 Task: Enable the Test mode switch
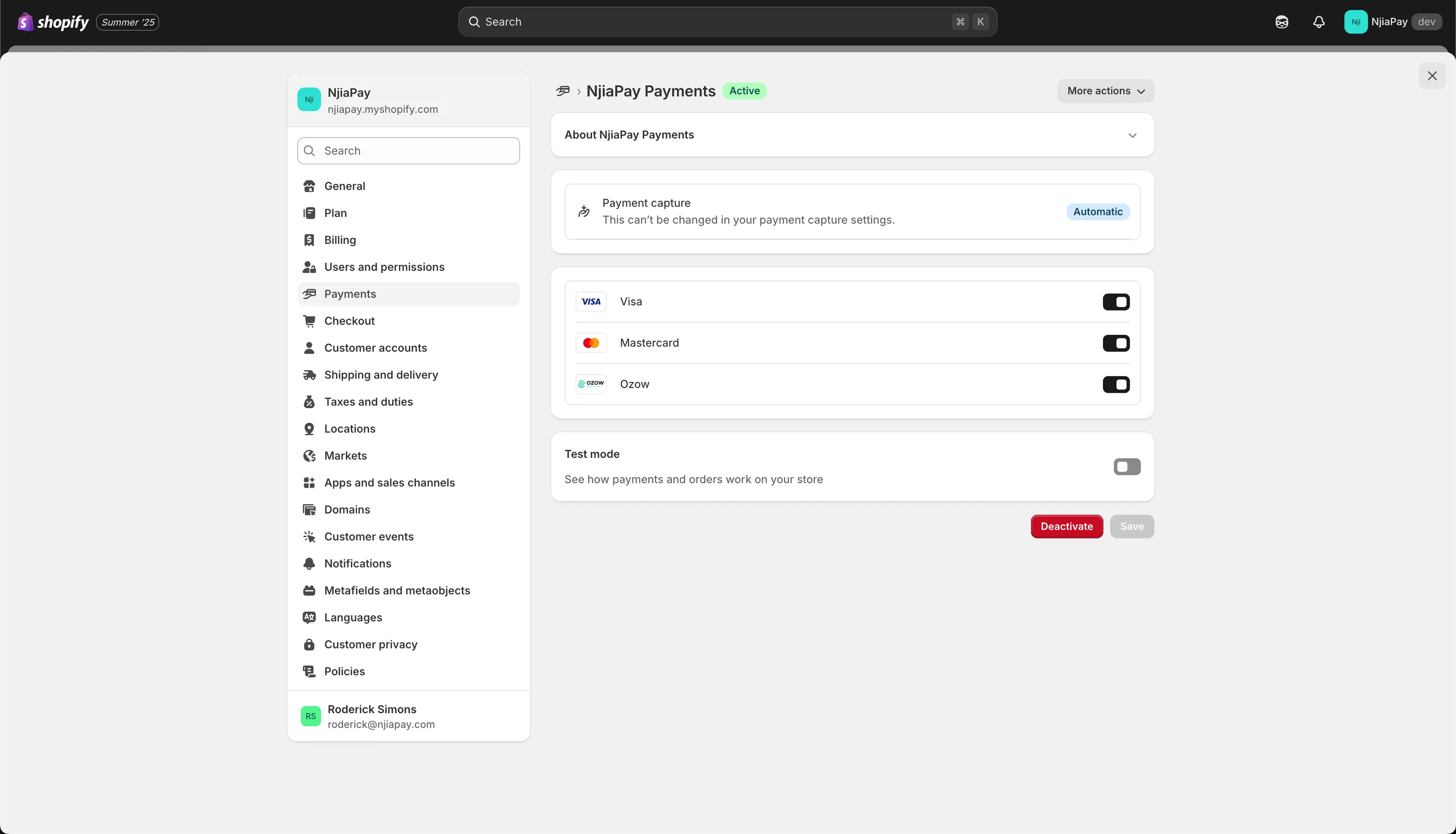click(x=1127, y=467)
